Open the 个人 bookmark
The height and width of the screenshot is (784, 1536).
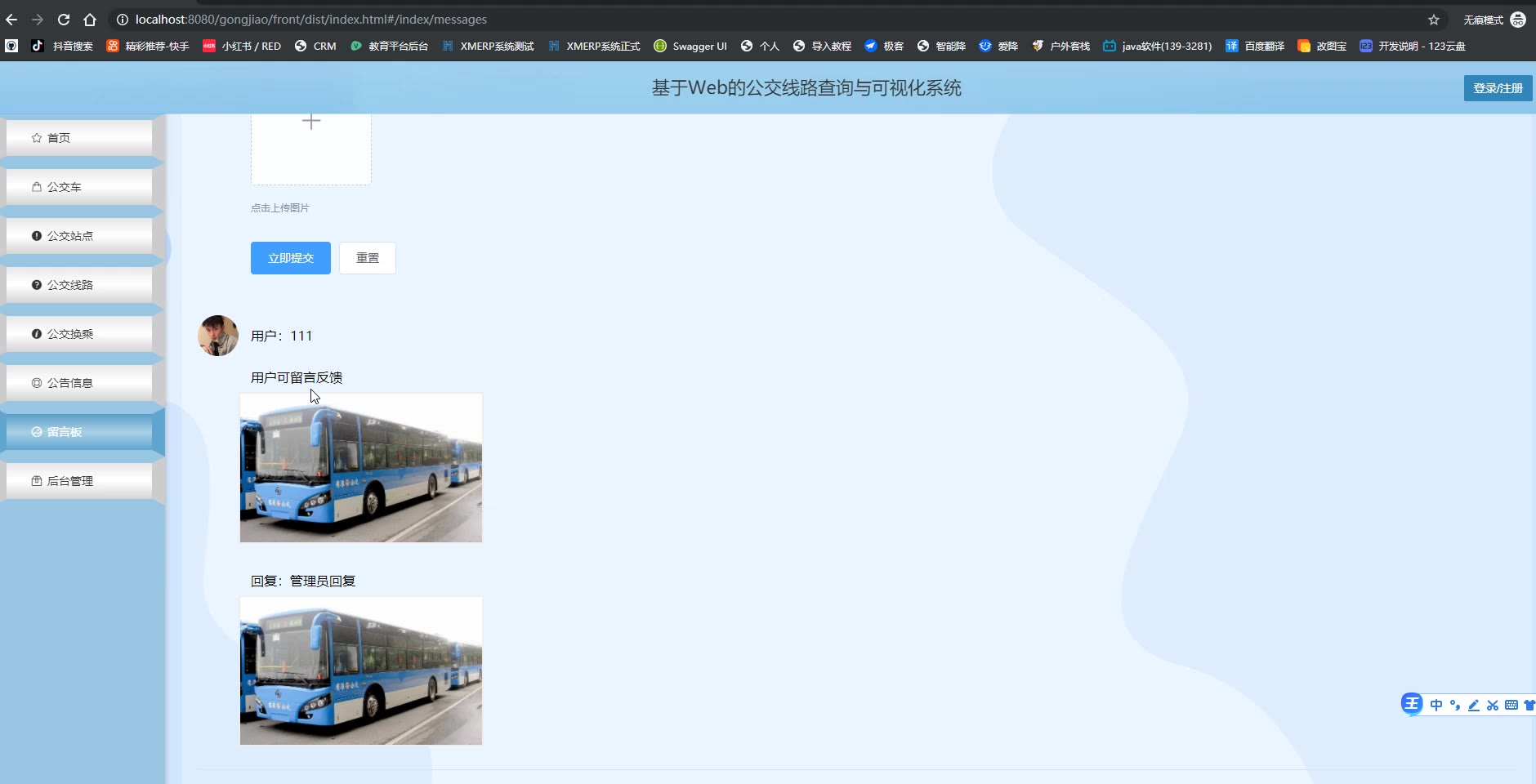(760, 46)
